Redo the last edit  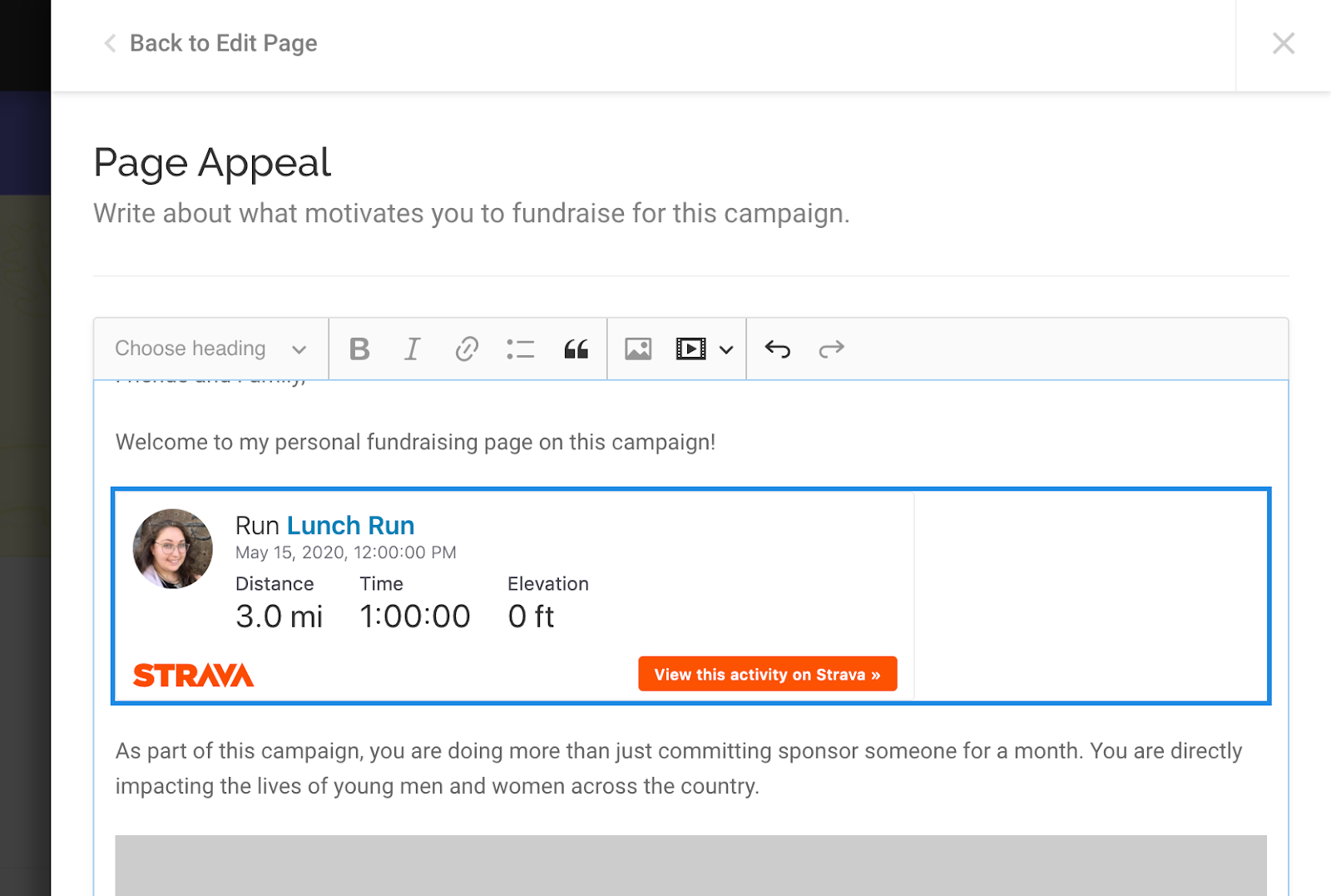click(831, 349)
